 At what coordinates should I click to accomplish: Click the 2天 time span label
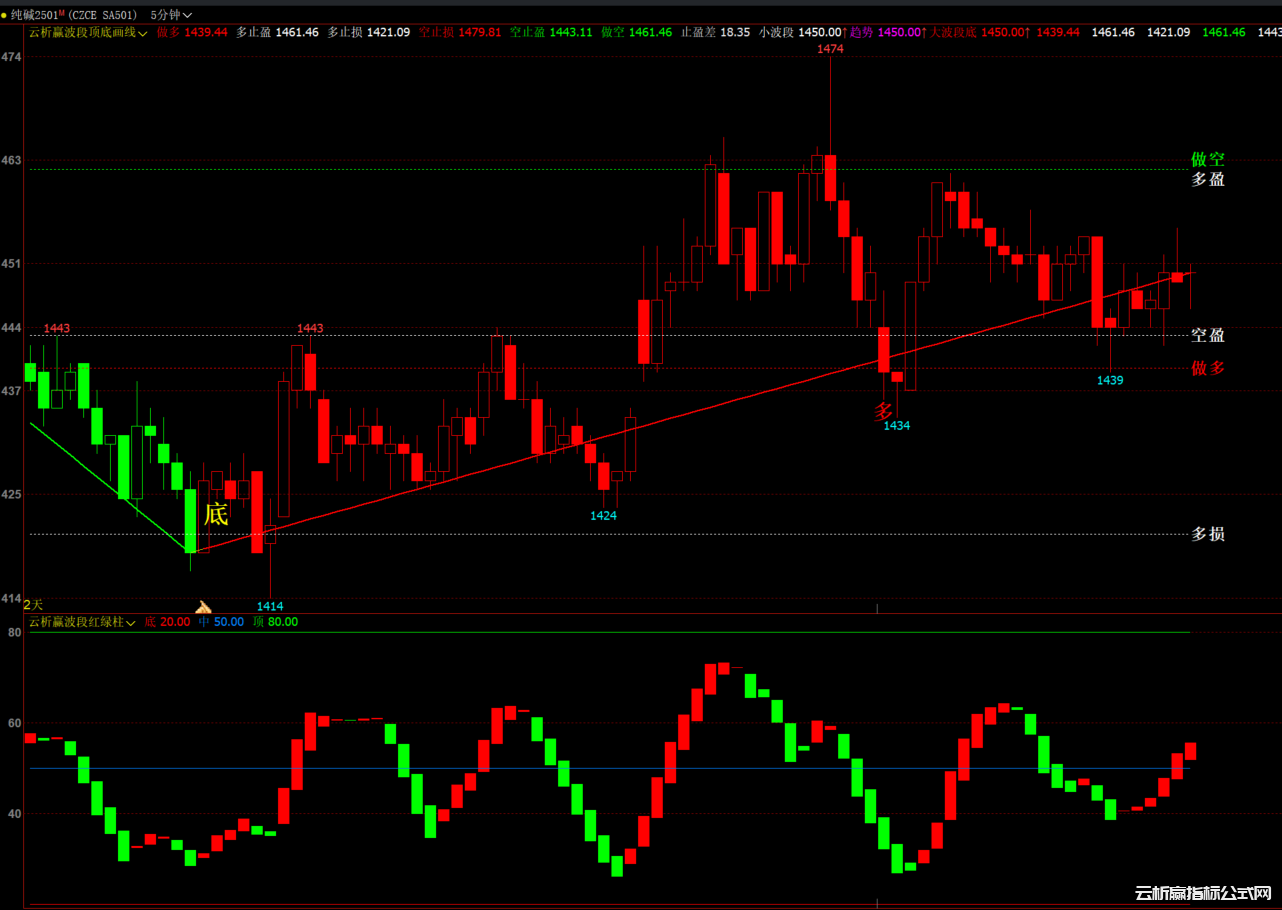[x=34, y=605]
